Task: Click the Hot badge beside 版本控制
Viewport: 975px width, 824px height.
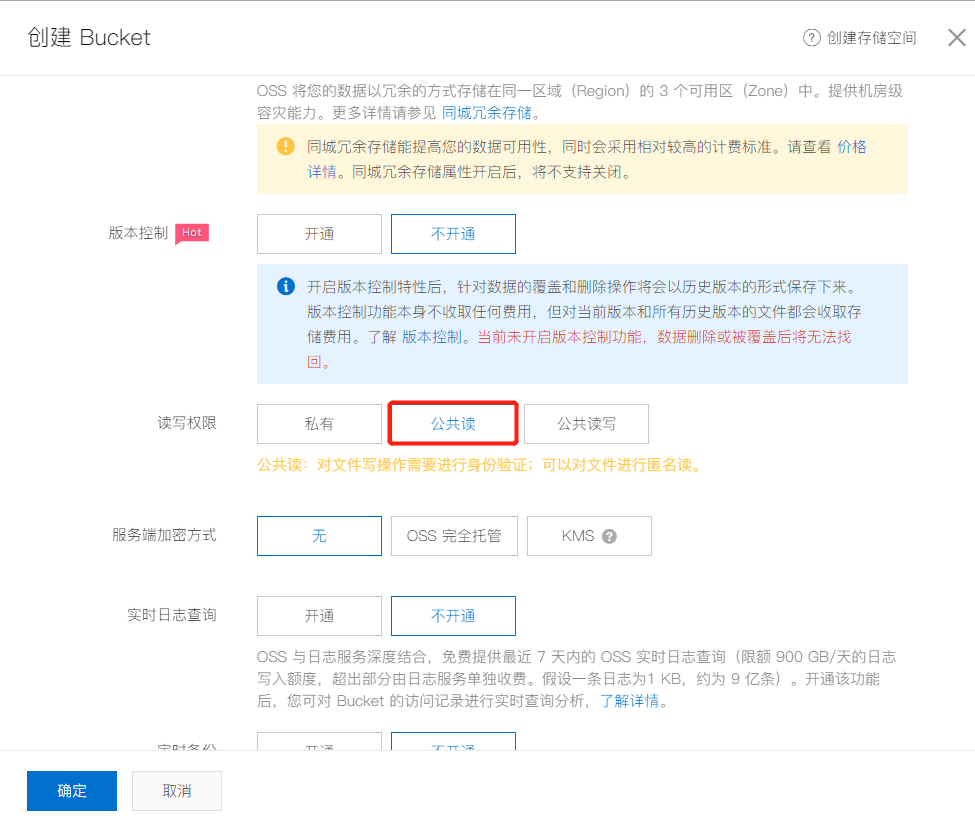Action: [x=191, y=232]
